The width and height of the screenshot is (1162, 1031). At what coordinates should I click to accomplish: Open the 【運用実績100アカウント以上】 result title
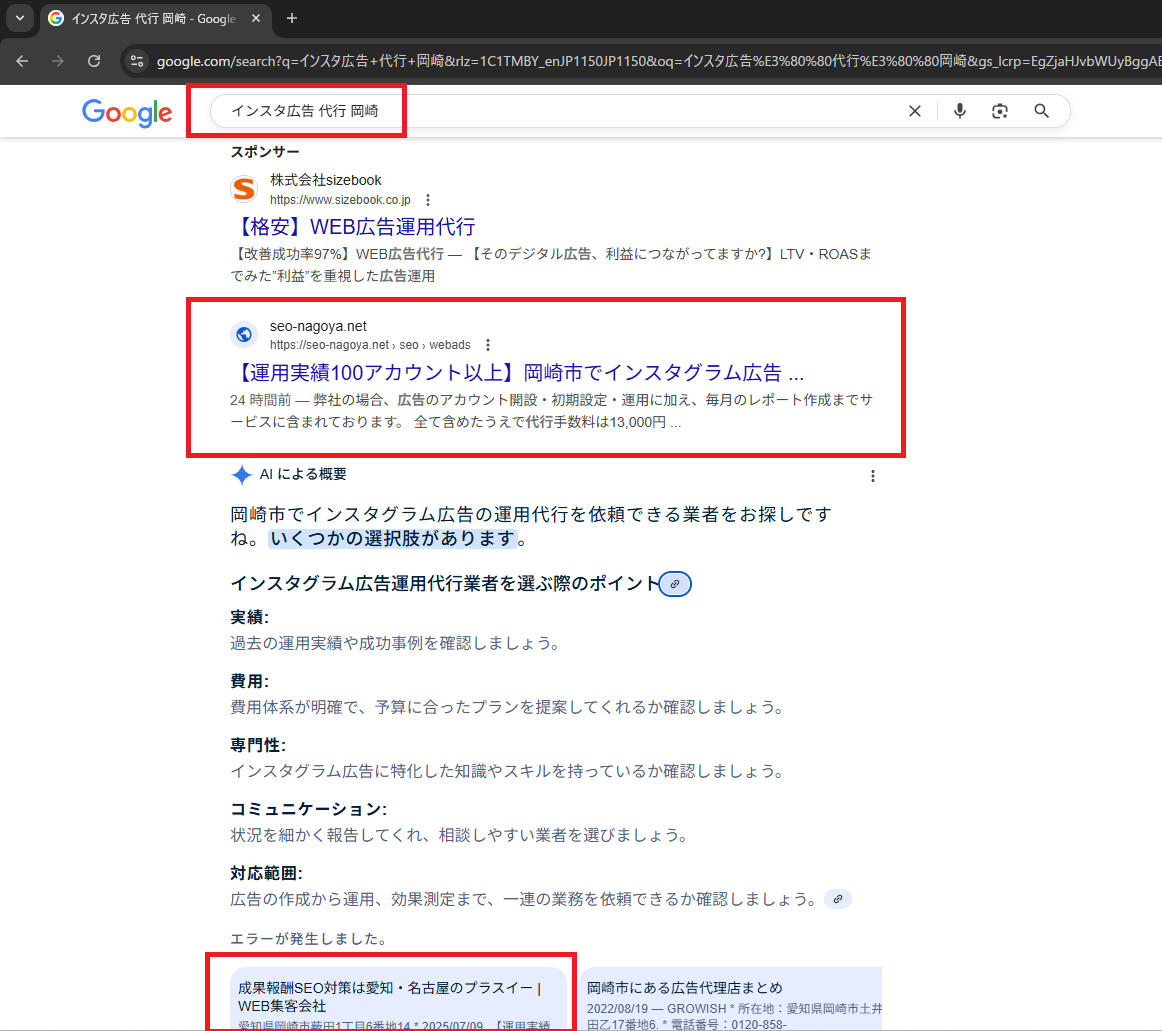(517, 372)
